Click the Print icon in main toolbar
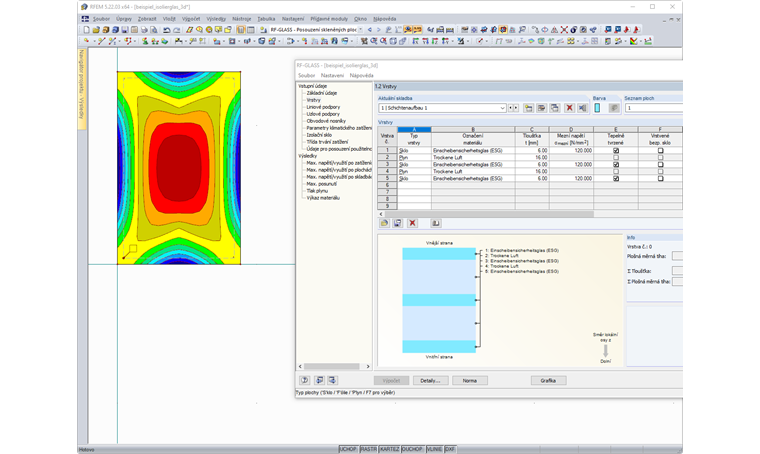The image size is (760, 454). pyautogui.click(x=144, y=30)
